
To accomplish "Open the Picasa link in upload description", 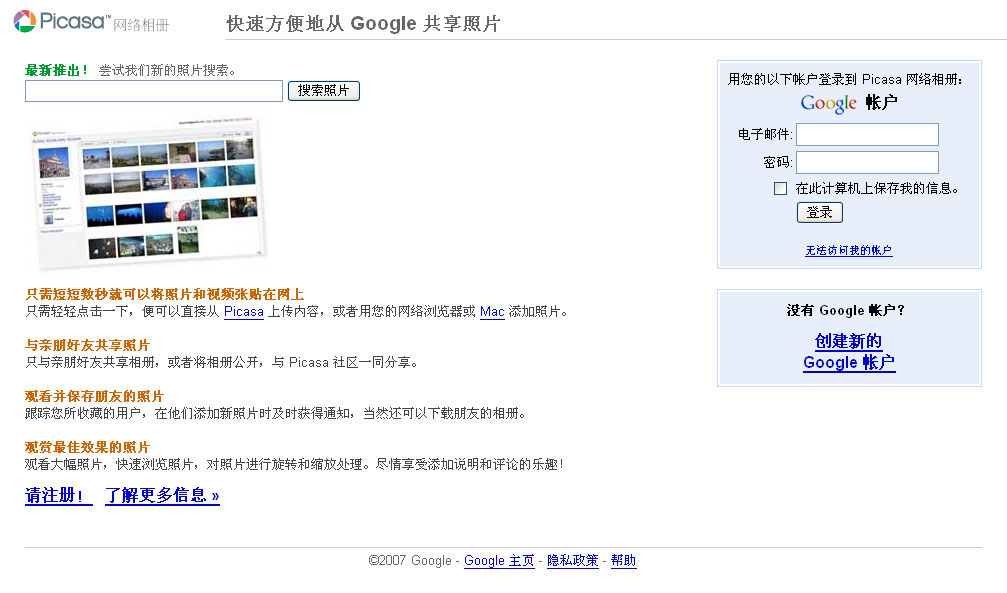I will tap(243, 312).
